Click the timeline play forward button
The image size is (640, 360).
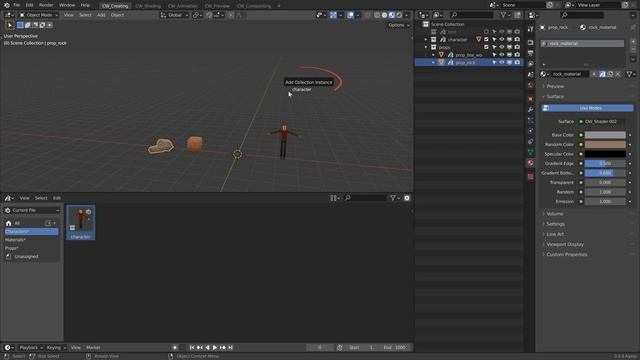215,347
